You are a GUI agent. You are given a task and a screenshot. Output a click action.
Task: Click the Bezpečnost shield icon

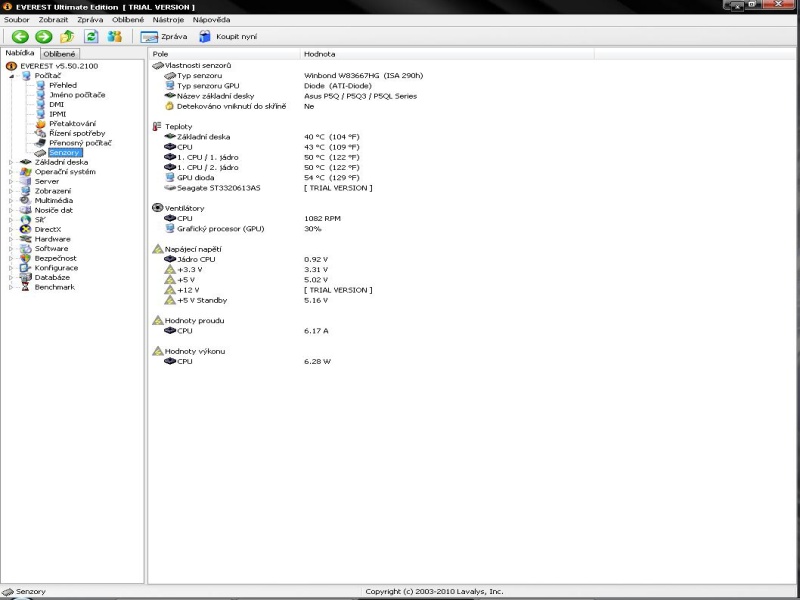pos(26,258)
